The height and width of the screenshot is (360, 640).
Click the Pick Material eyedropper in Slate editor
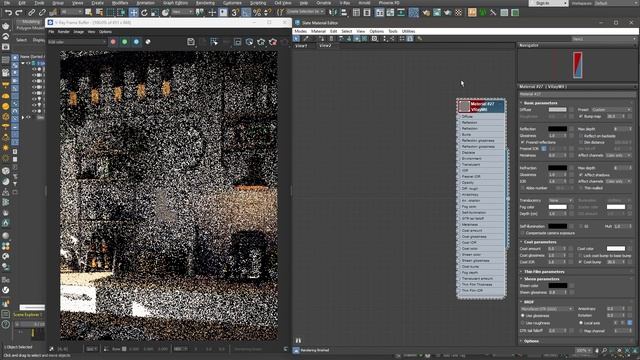tap(306, 39)
